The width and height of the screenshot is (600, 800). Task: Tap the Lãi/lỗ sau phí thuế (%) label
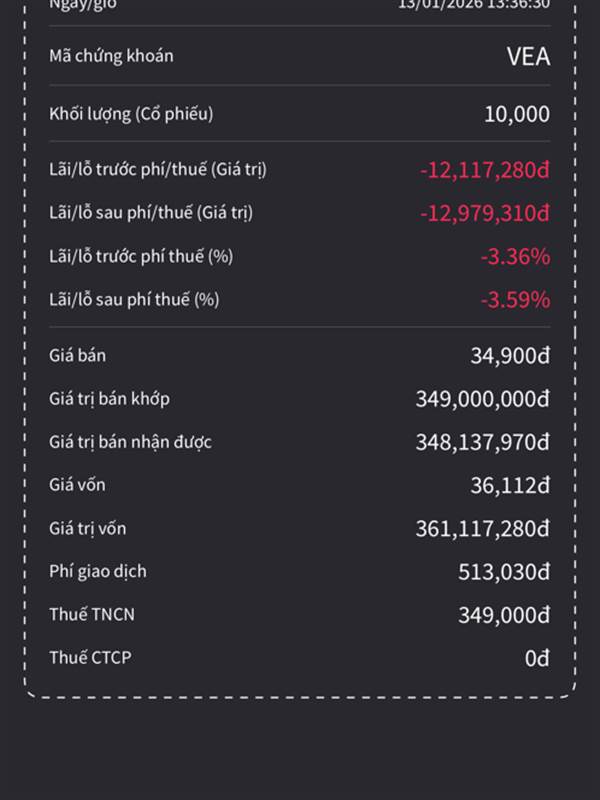[134, 299]
